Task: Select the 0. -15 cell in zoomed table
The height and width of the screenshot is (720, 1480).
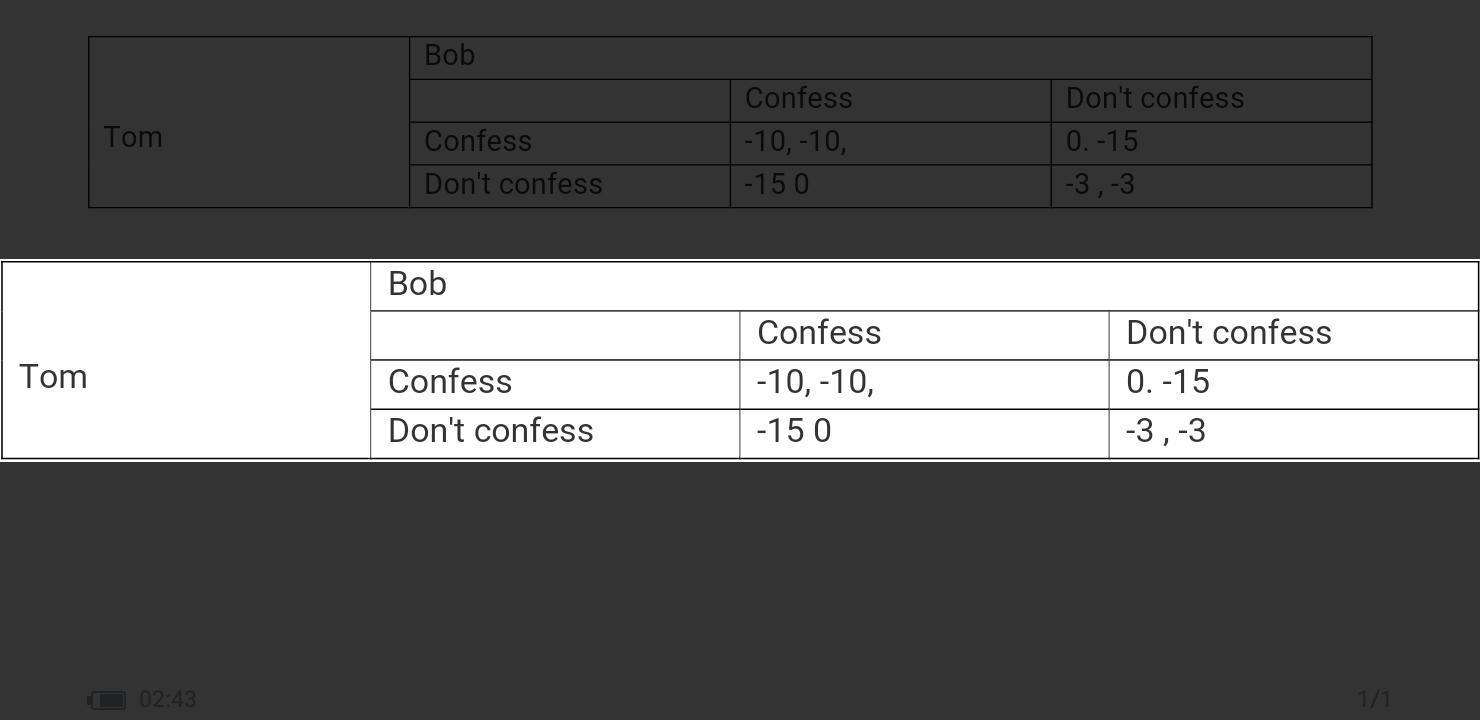Action: coord(1293,384)
